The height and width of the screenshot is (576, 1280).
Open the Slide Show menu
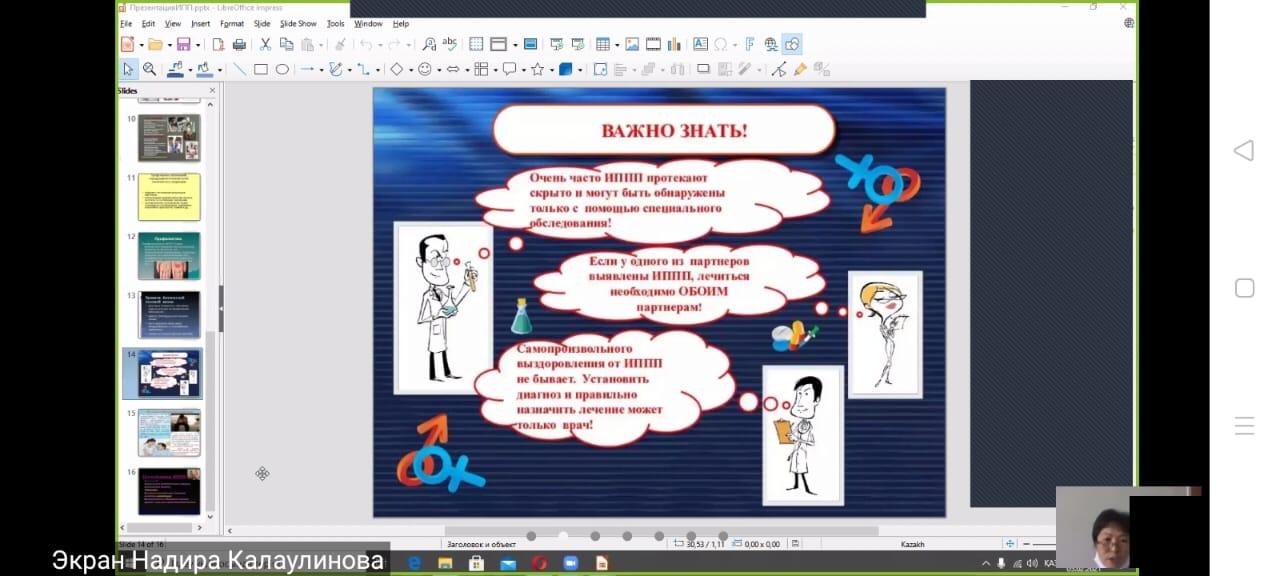click(x=298, y=23)
